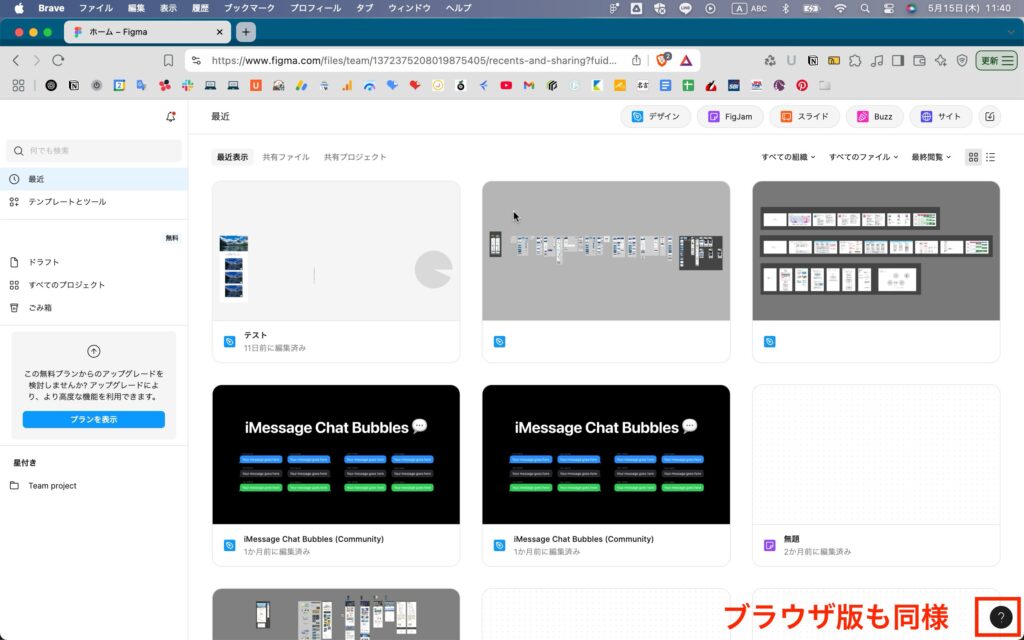Select the 最近表示 tab
The height and width of the screenshot is (640, 1024).
click(232, 157)
